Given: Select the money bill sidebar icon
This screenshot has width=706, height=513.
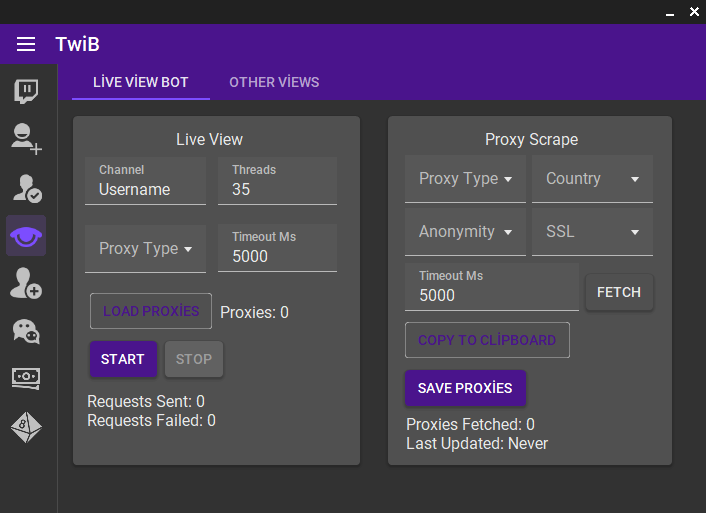Looking at the screenshot, I should [x=26, y=378].
